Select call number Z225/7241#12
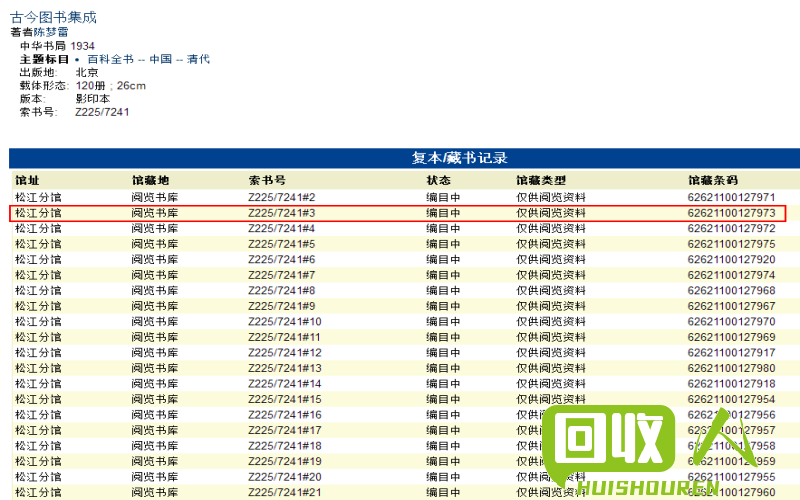The height and width of the screenshot is (500, 800). (x=285, y=353)
